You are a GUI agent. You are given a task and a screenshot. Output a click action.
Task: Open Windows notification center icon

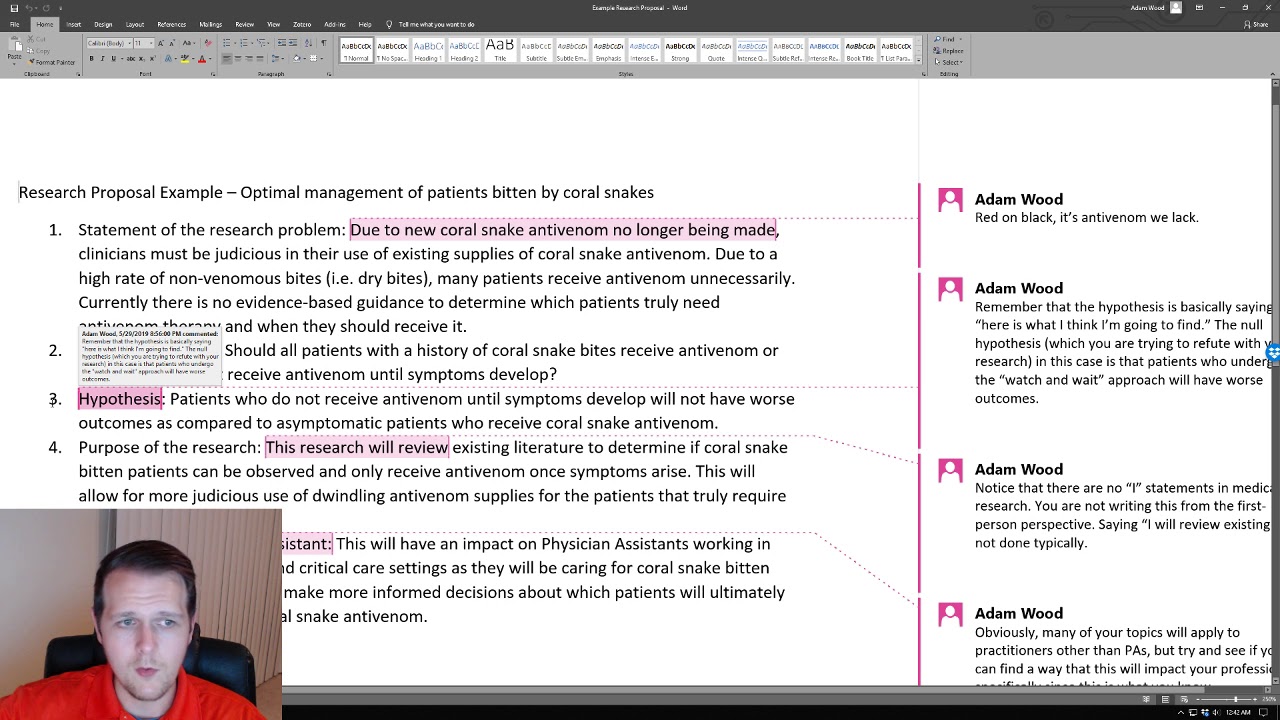click(x=1263, y=712)
